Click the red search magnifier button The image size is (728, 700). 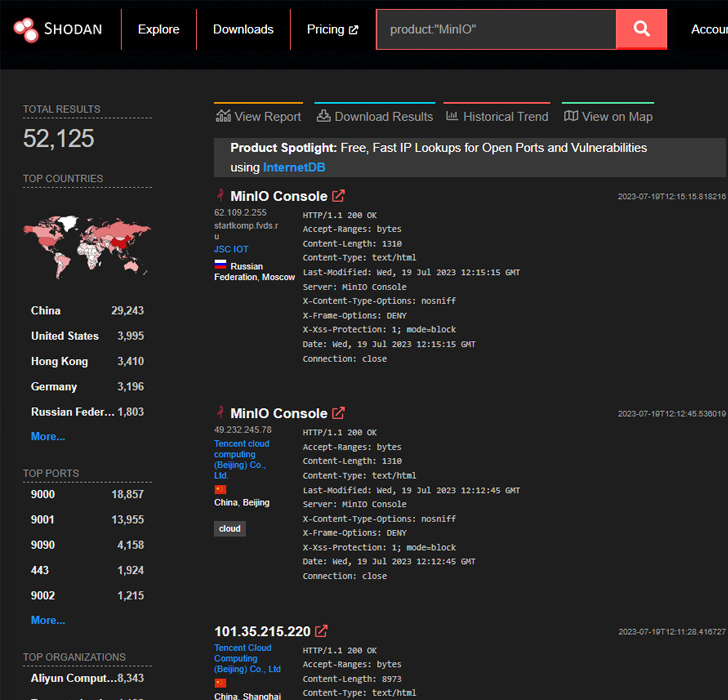click(641, 29)
